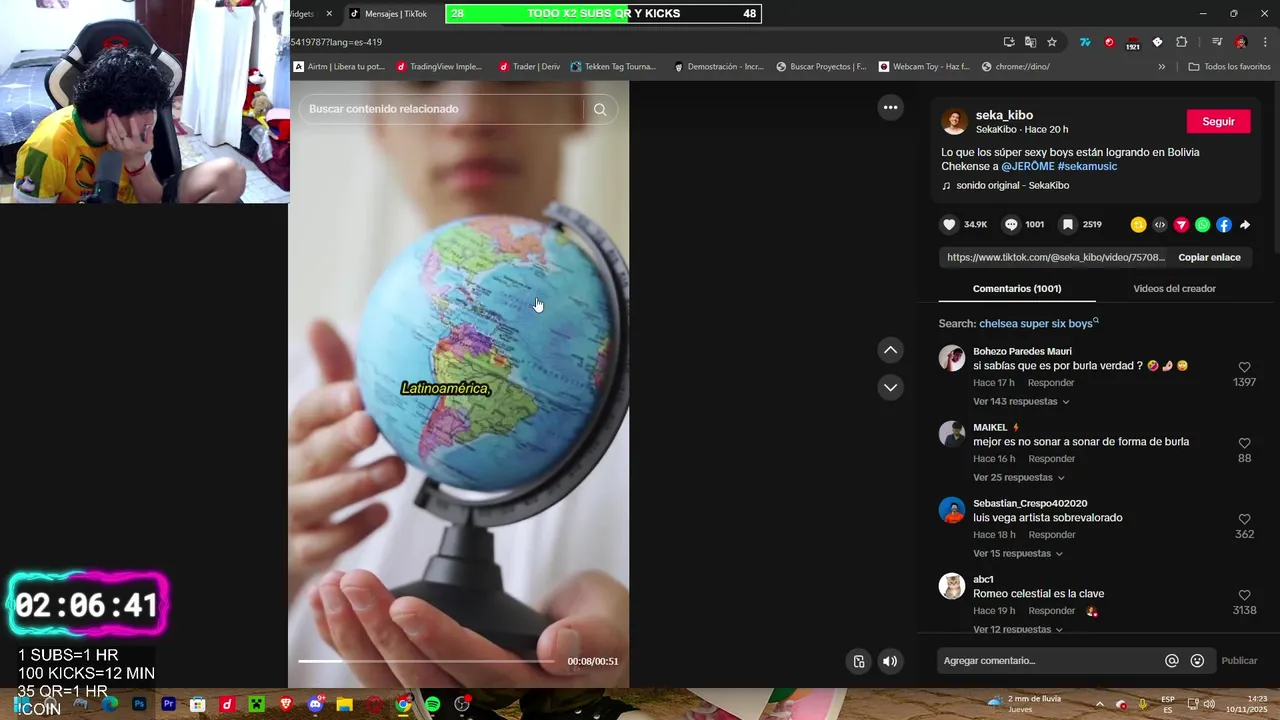This screenshot has width=1280, height=720.
Task: Expand Ver 25 respuestas
Action: coord(1018,478)
